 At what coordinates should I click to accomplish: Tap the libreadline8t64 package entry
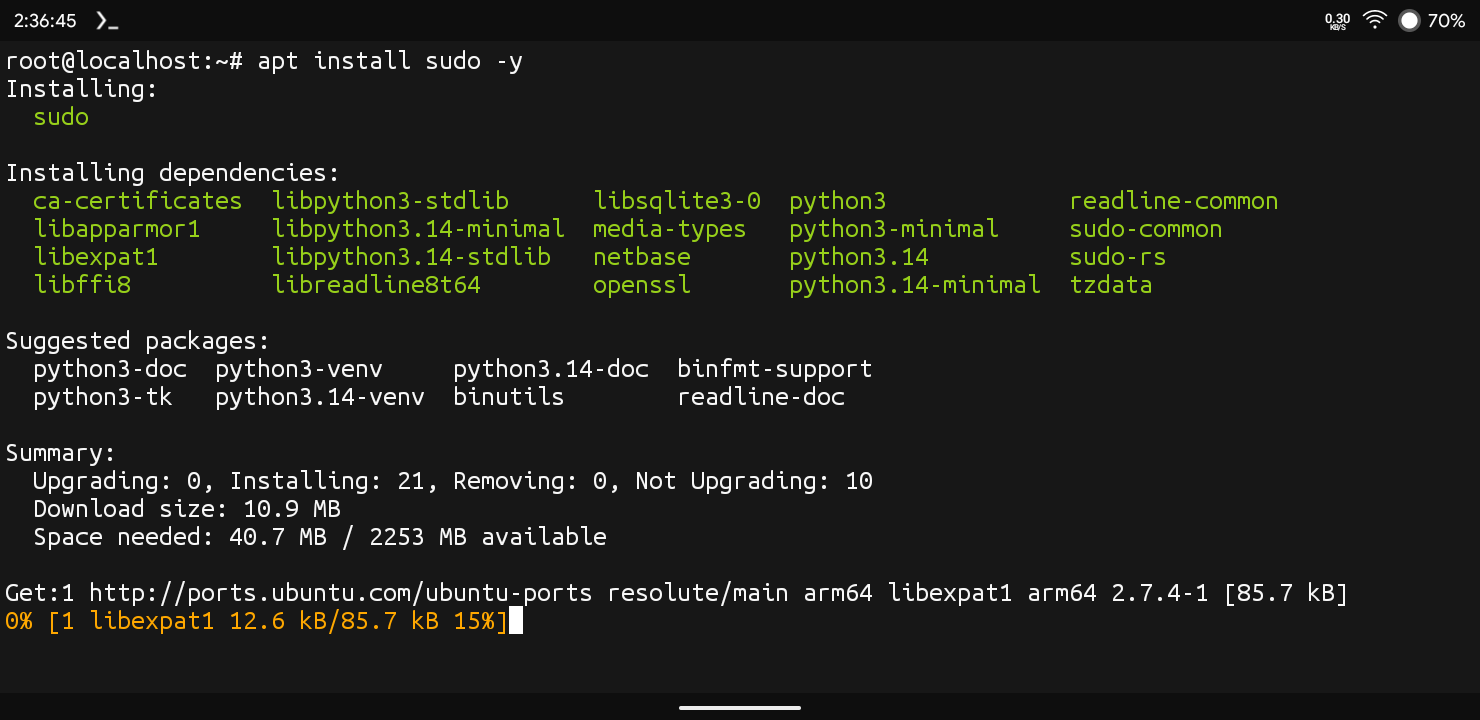[376, 285]
